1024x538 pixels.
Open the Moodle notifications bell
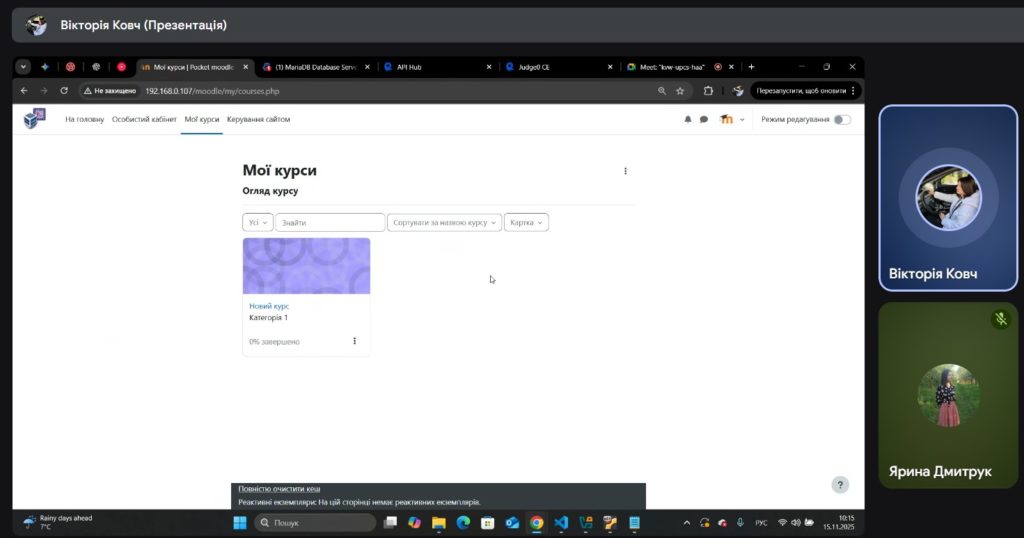pyautogui.click(x=688, y=119)
